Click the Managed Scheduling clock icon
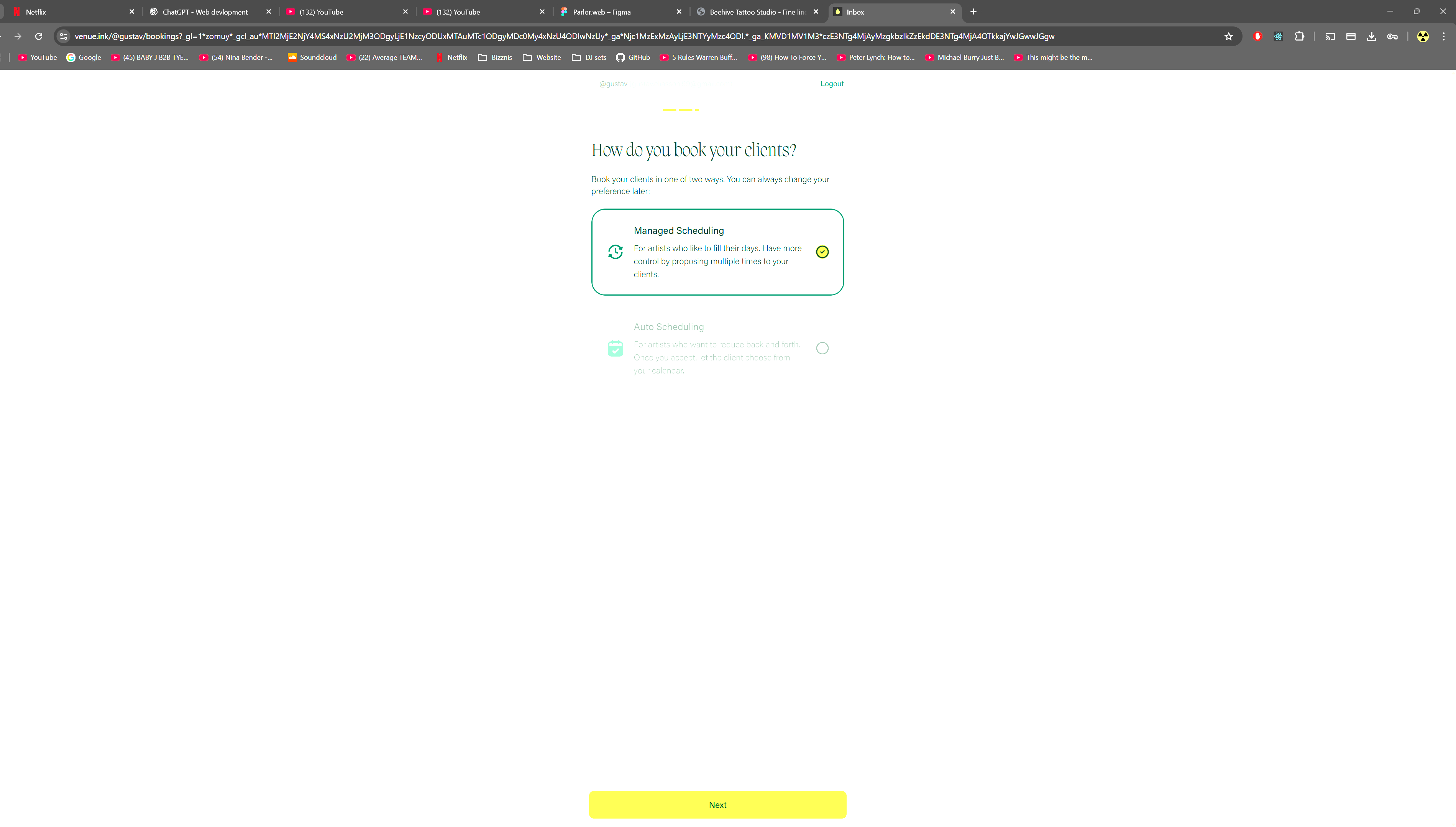 (x=616, y=252)
